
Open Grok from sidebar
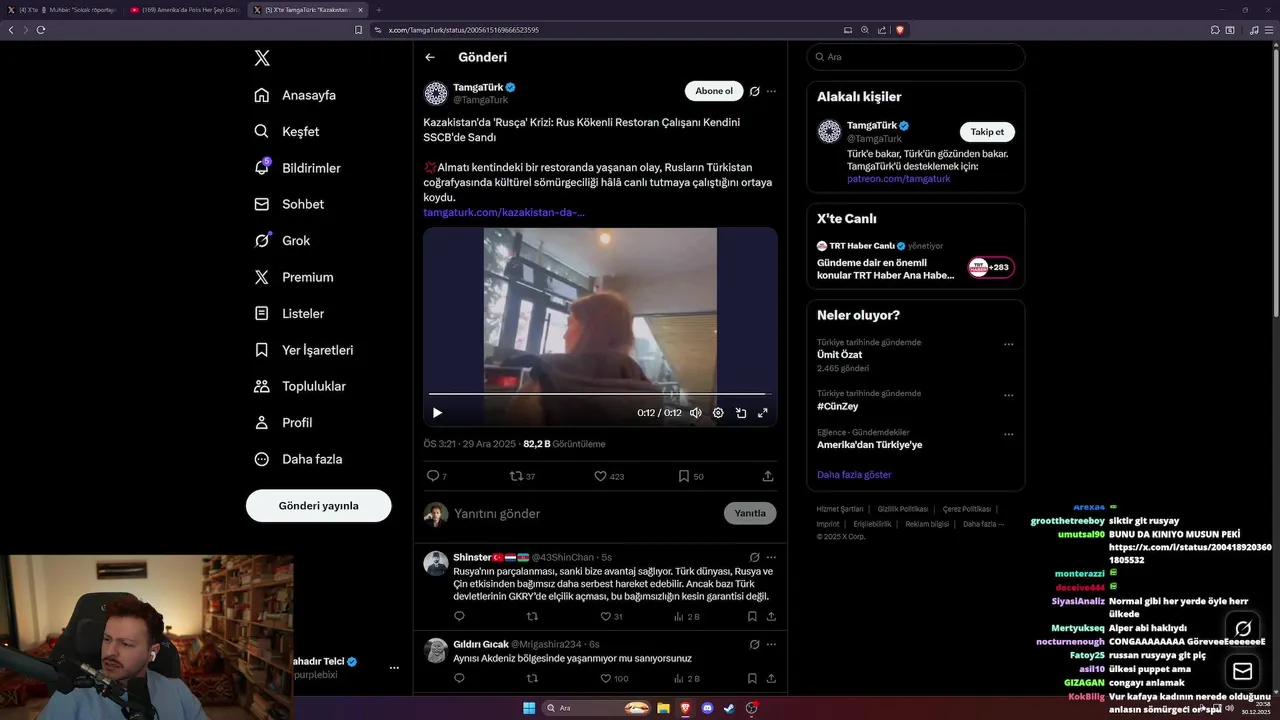point(282,240)
